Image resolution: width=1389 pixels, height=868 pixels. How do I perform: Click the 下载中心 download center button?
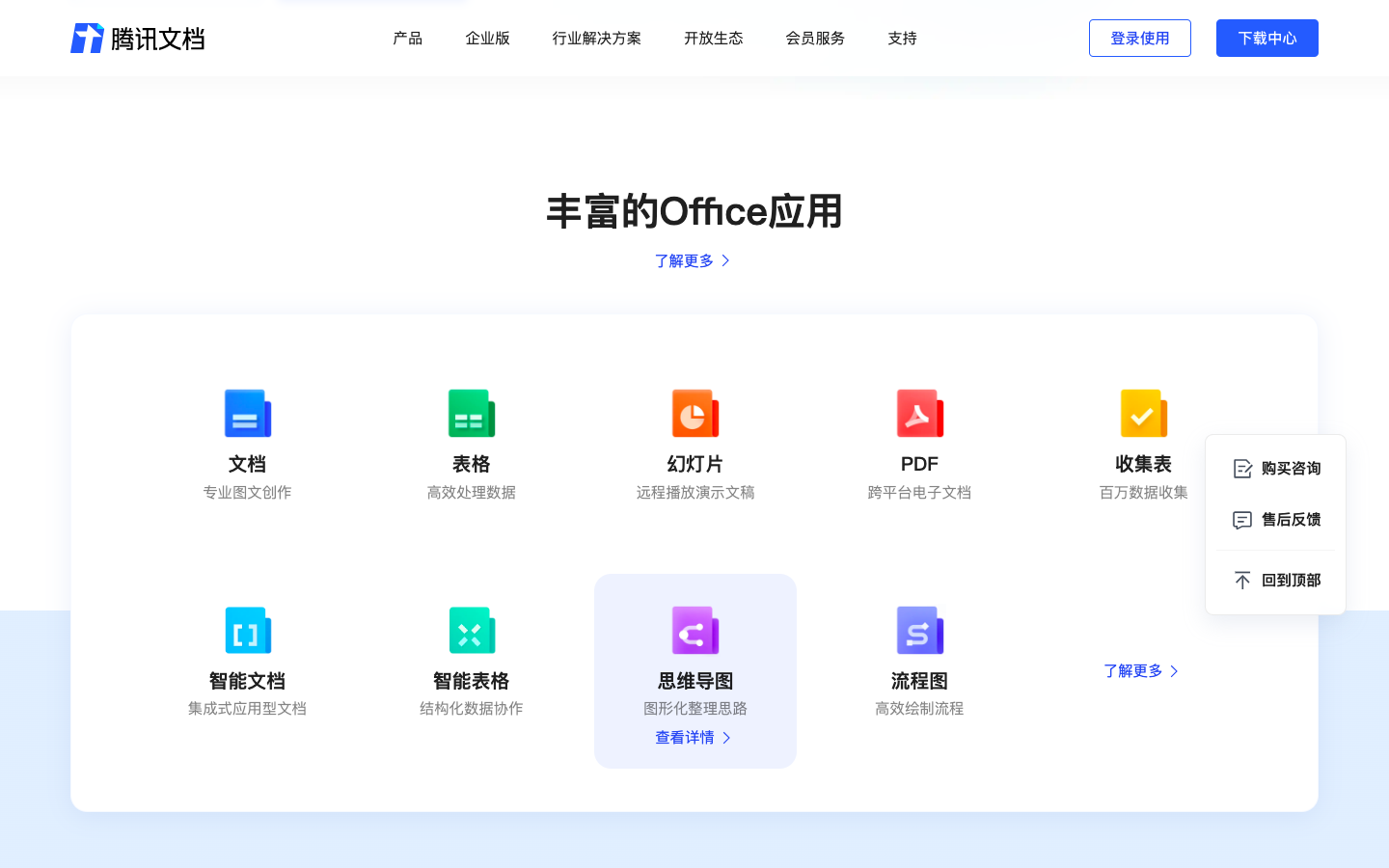click(x=1266, y=38)
